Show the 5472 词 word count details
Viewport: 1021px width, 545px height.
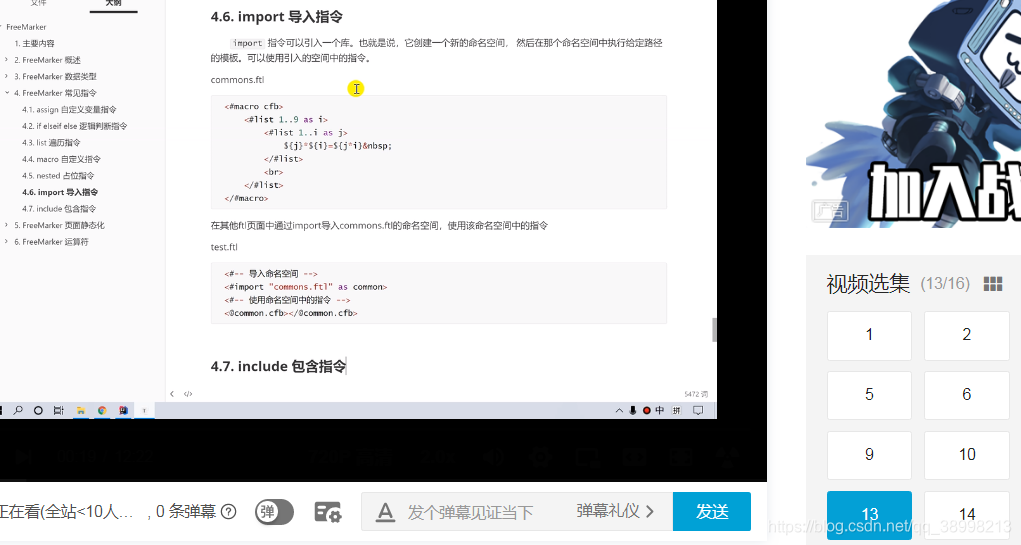(x=695, y=394)
